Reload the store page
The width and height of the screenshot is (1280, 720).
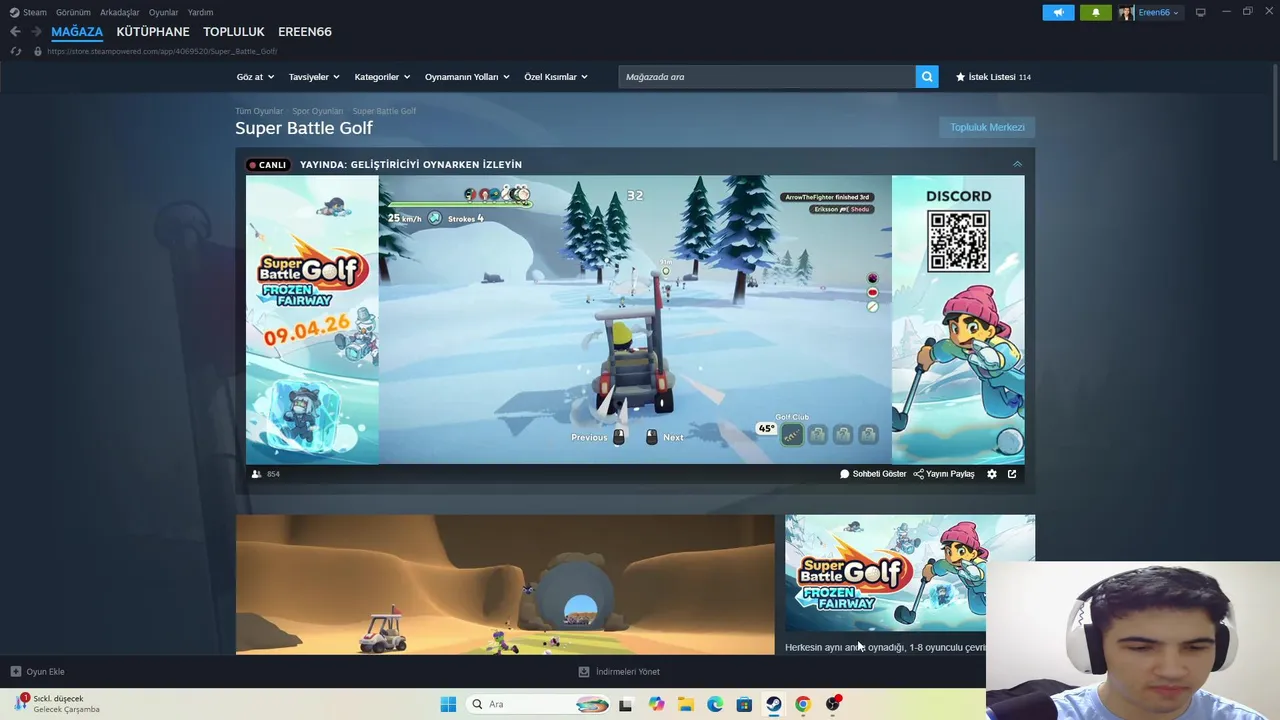pyautogui.click(x=16, y=51)
